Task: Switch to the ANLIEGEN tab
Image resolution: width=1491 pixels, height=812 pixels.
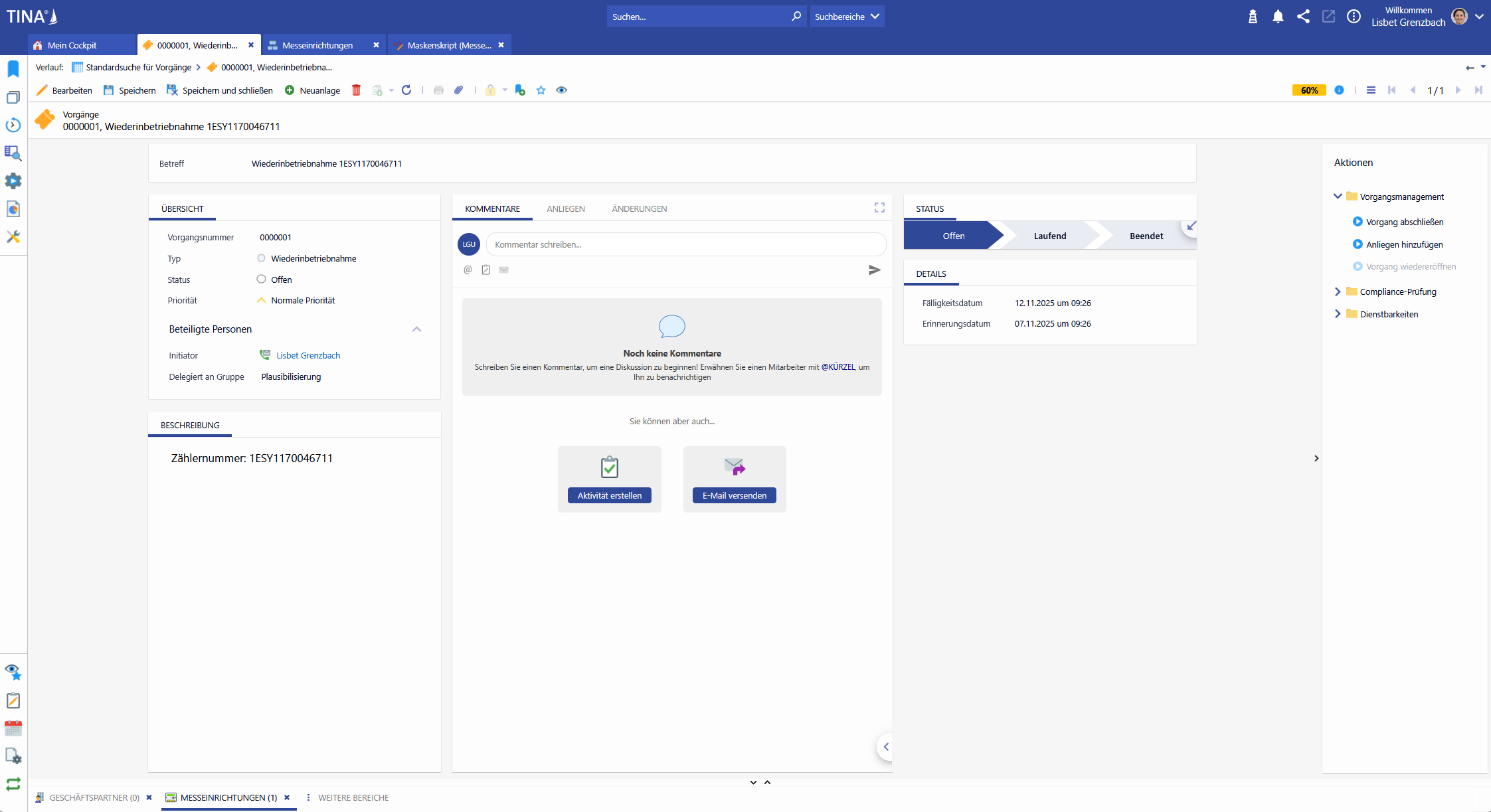Action: (x=566, y=208)
